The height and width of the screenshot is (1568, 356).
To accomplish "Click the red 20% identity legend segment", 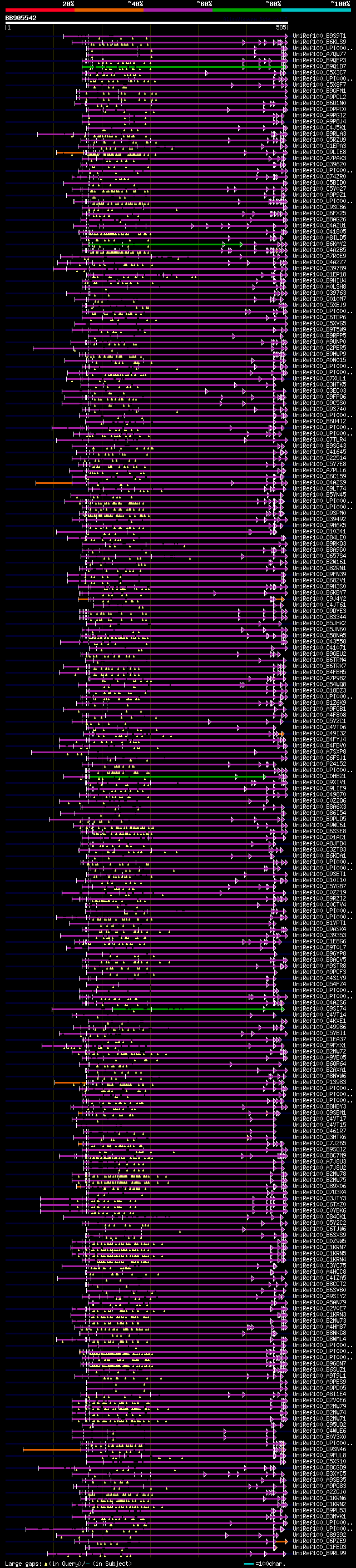I will (39, 11).
